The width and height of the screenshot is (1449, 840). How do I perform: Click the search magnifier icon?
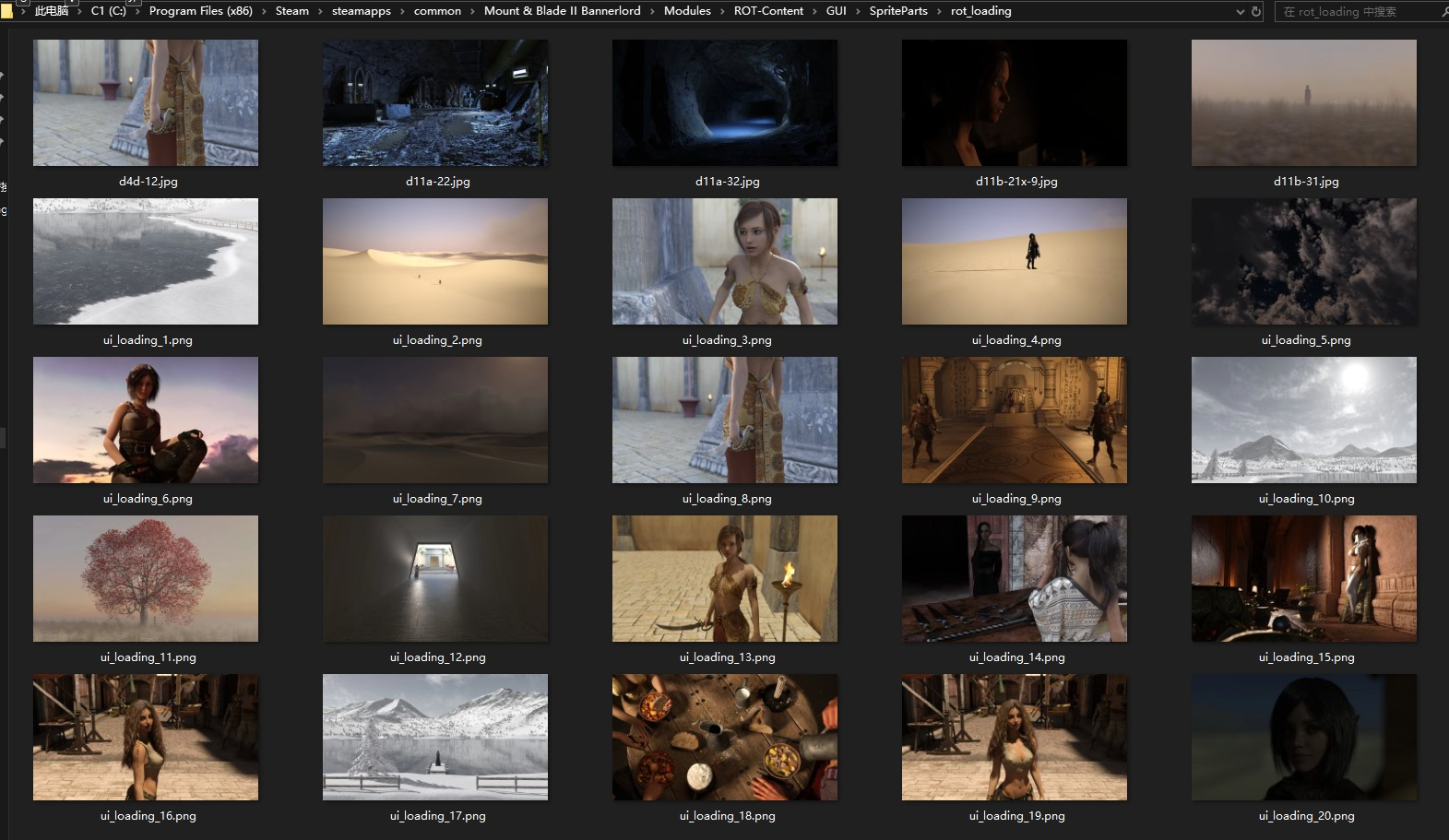1444,12
